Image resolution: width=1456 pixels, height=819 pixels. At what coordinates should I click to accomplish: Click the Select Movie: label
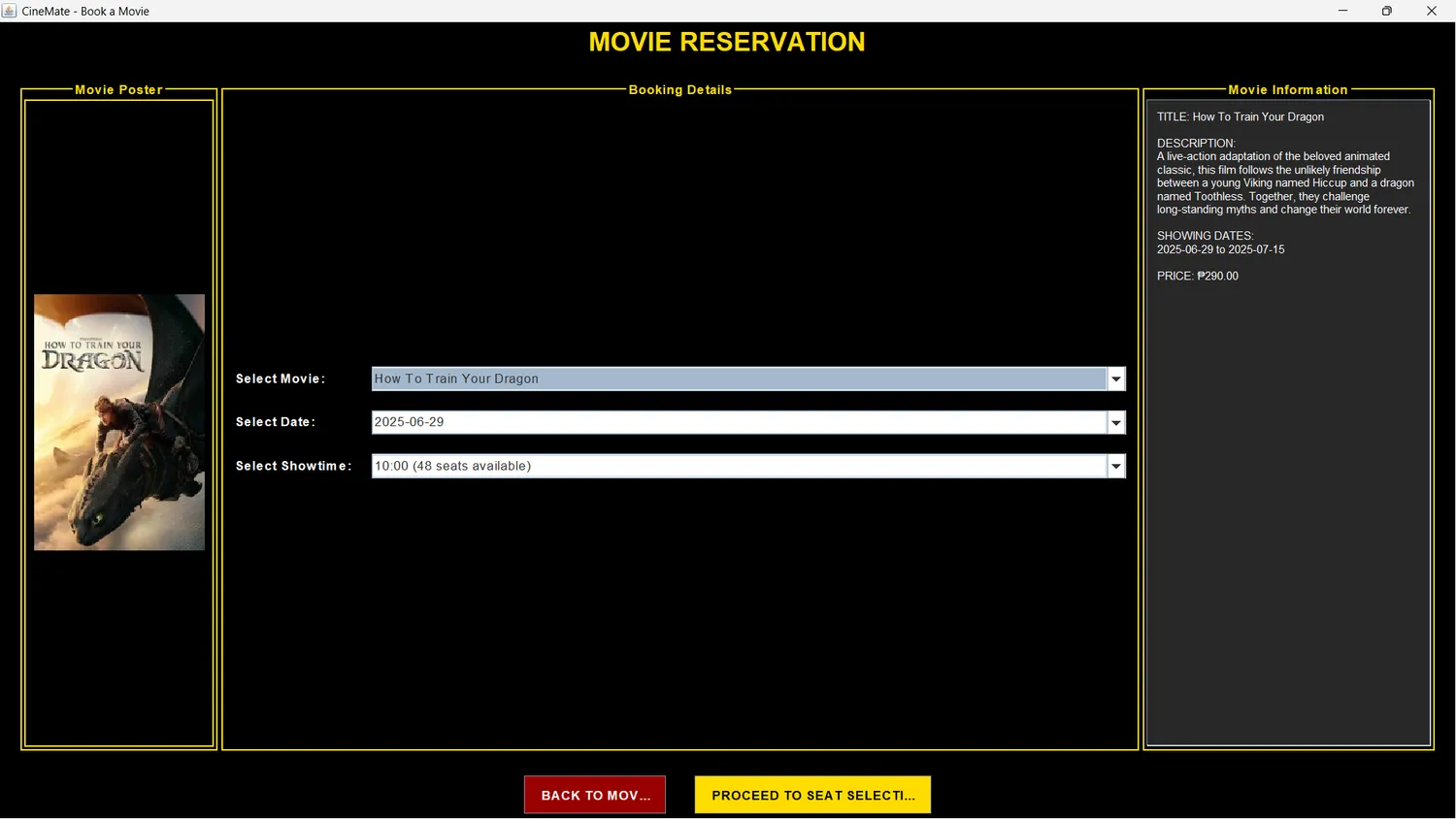tap(281, 378)
